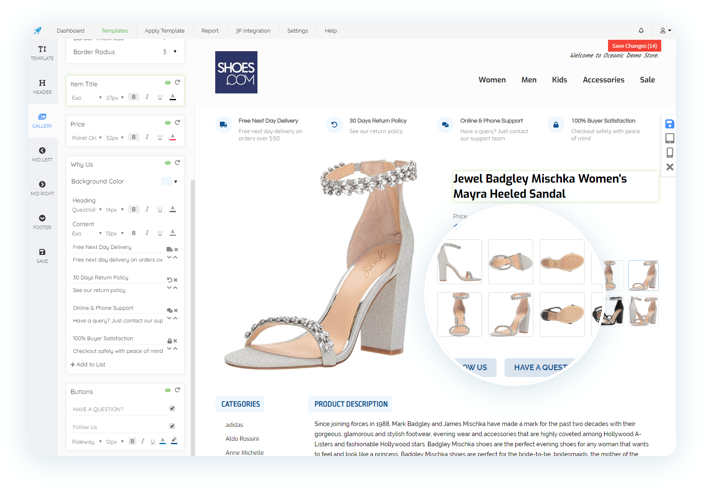Image resolution: width=704 pixels, height=488 pixels.
Task: Click the Save icon in sidebar
Action: click(x=42, y=255)
